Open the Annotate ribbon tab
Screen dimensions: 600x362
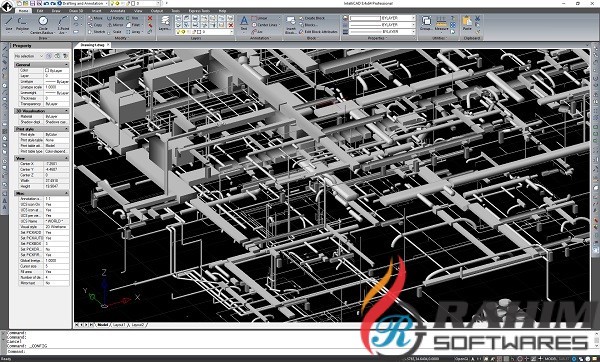click(117, 11)
